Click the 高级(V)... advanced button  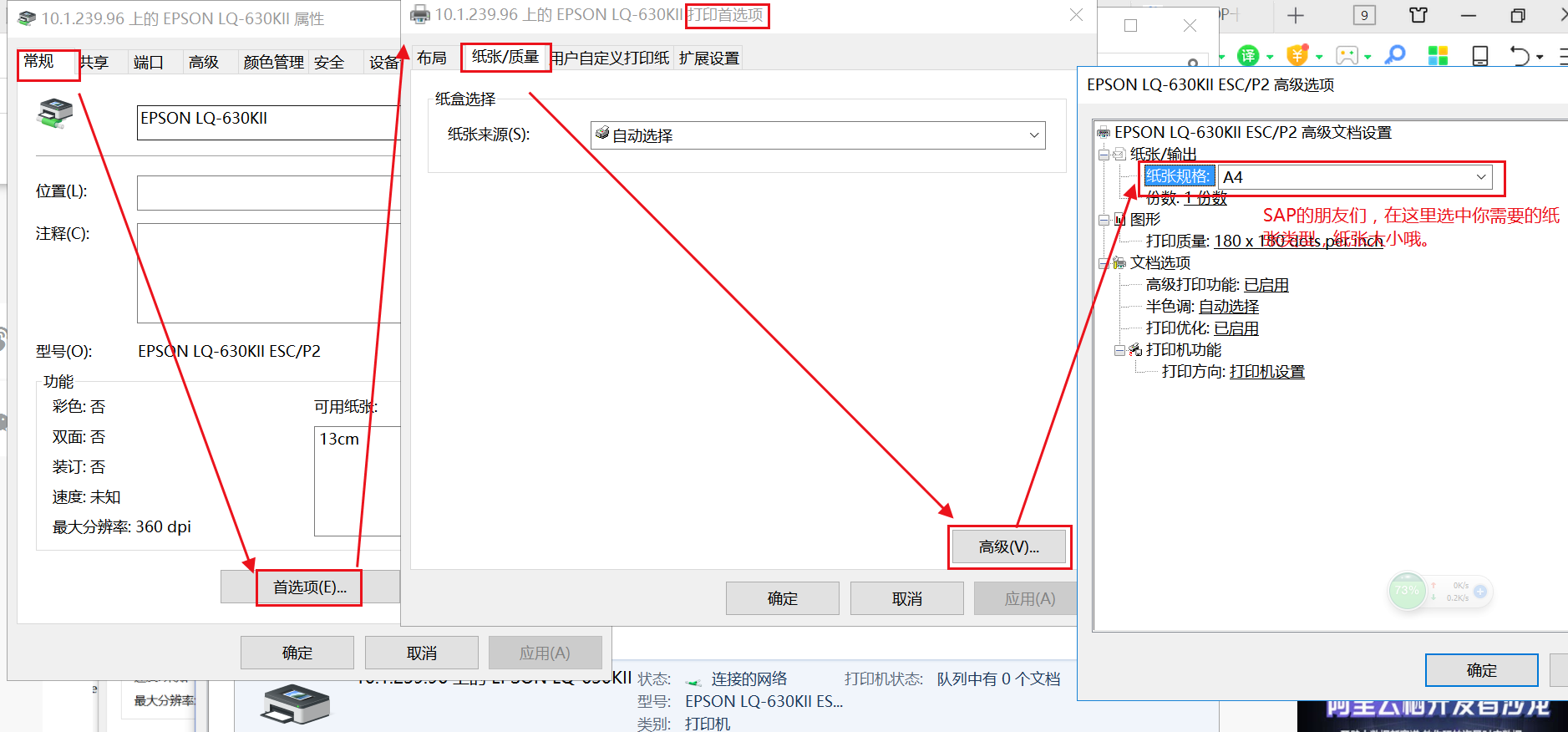pos(1009,547)
